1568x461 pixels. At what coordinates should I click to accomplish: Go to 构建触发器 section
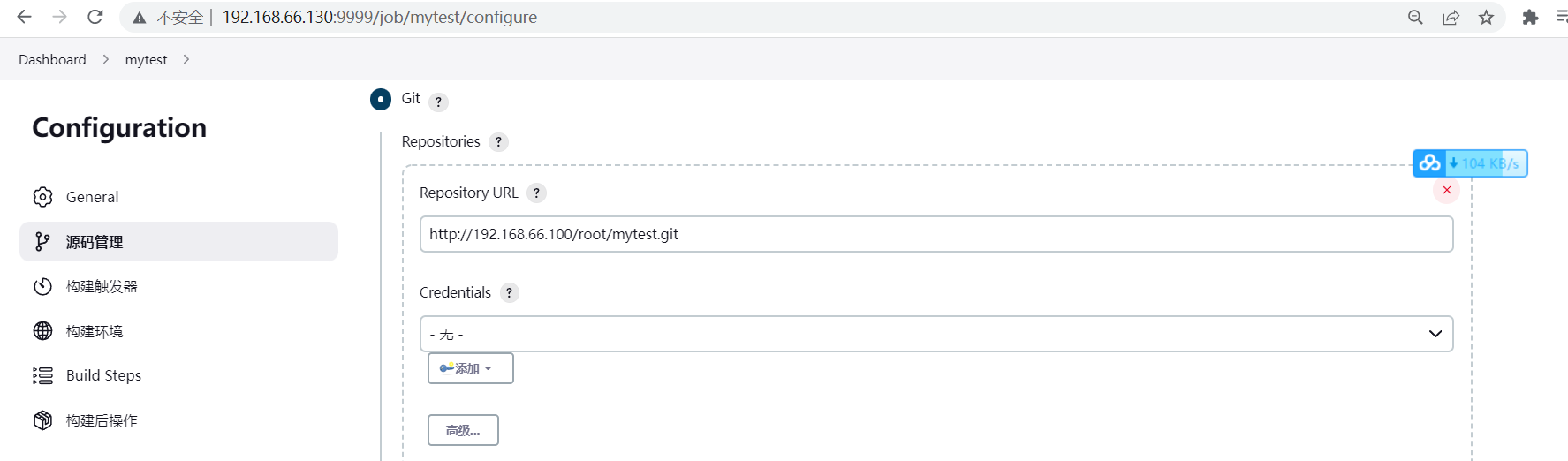click(x=102, y=286)
